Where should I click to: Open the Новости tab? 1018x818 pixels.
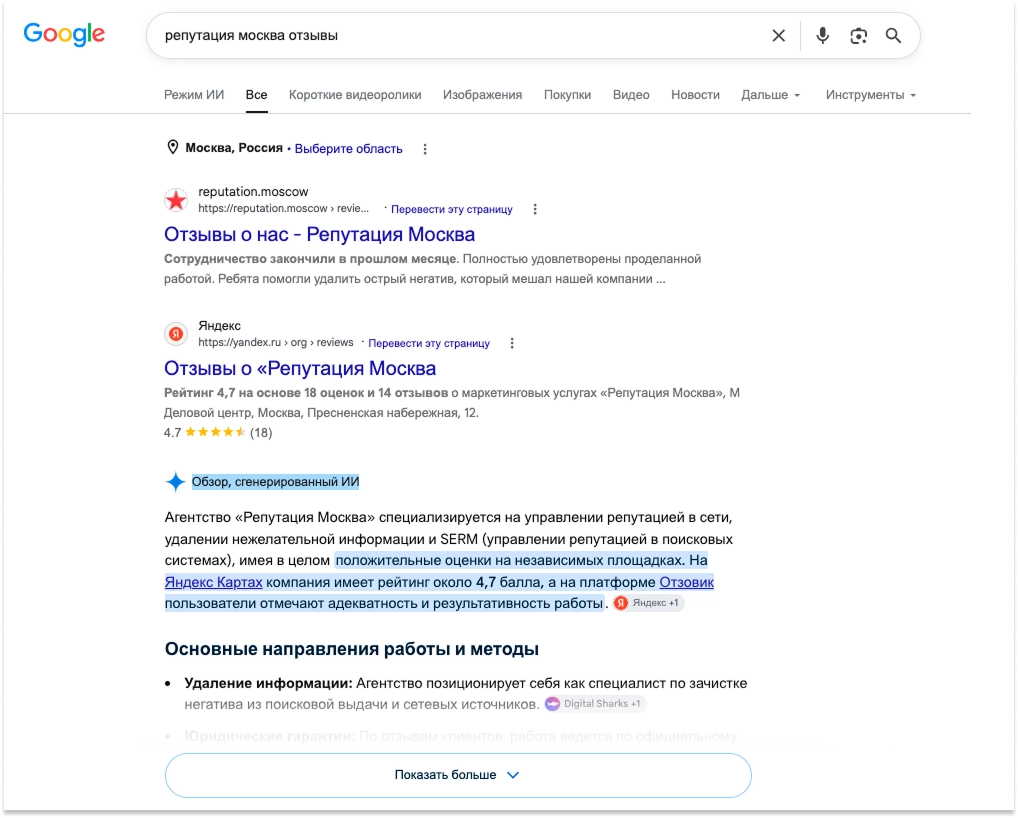point(695,95)
